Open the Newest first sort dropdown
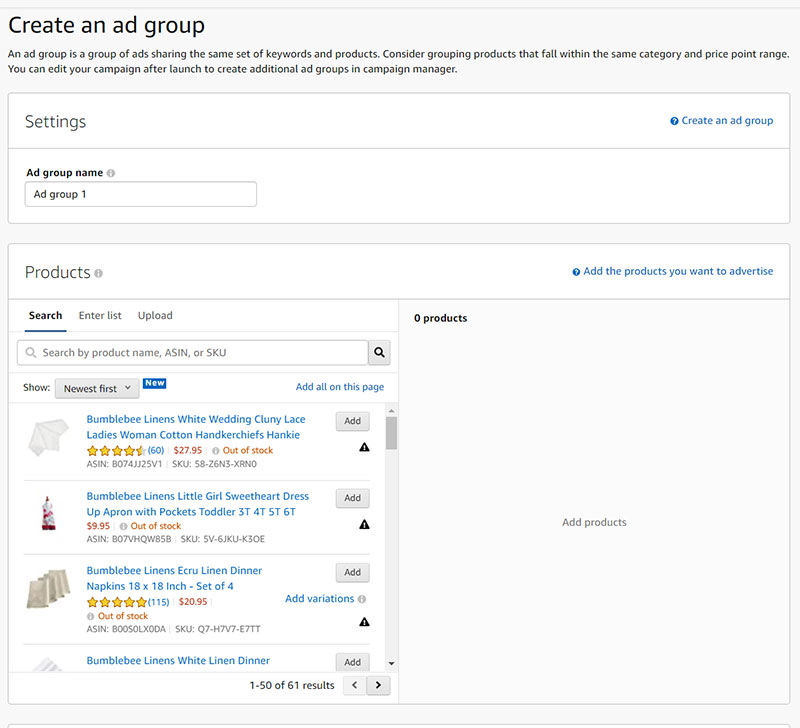The height and width of the screenshot is (728, 800). 96,388
